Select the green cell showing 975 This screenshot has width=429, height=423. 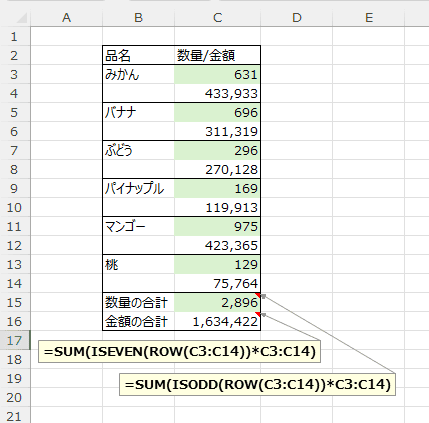tap(217, 226)
